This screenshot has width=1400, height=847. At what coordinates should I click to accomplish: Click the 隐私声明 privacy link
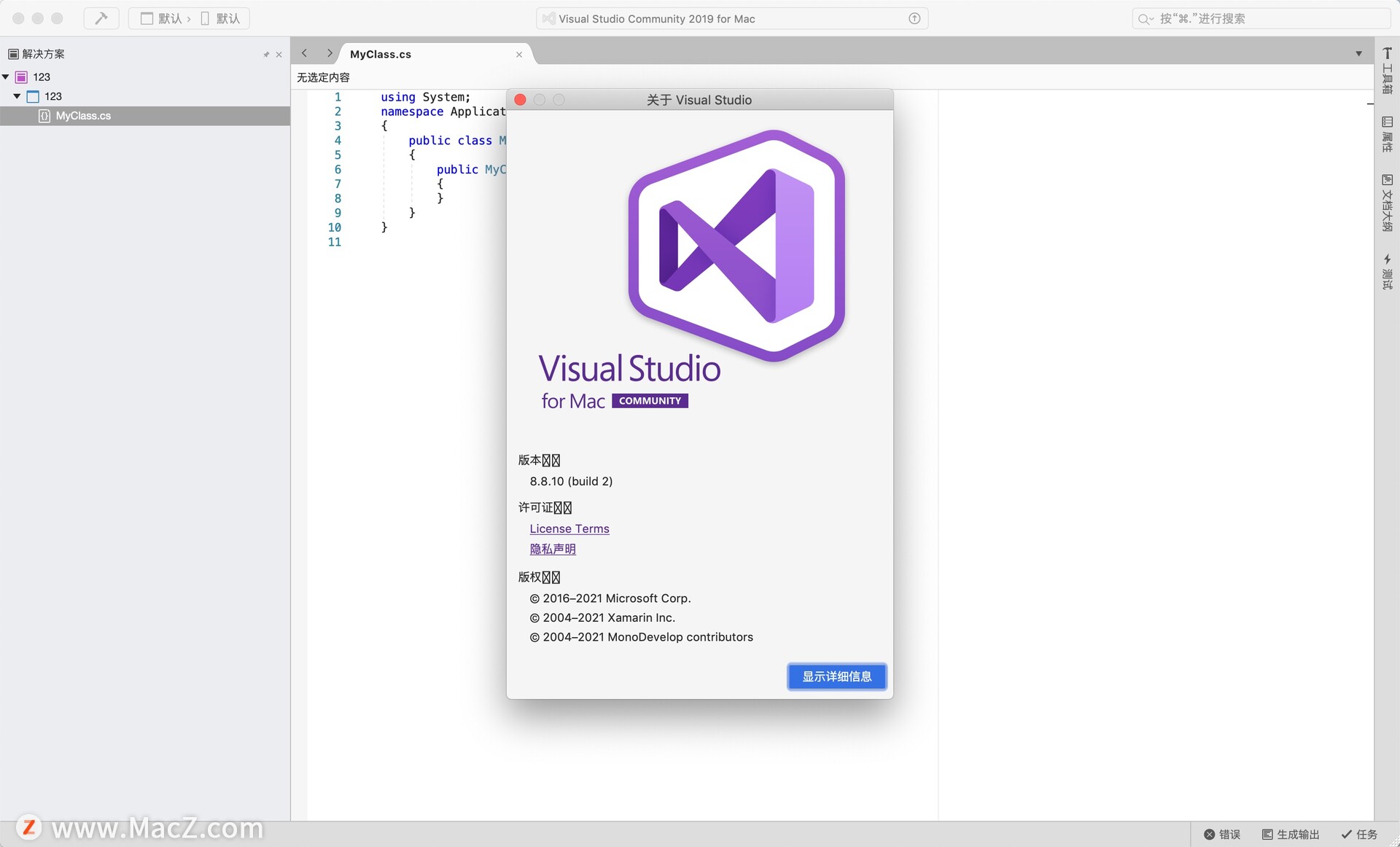pos(552,549)
